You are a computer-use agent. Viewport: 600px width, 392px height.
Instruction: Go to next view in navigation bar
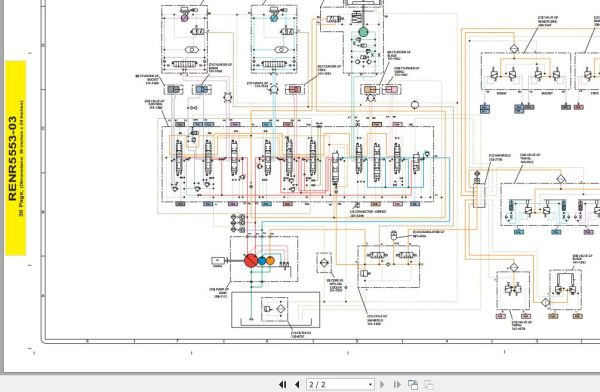click(x=429, y=384)
